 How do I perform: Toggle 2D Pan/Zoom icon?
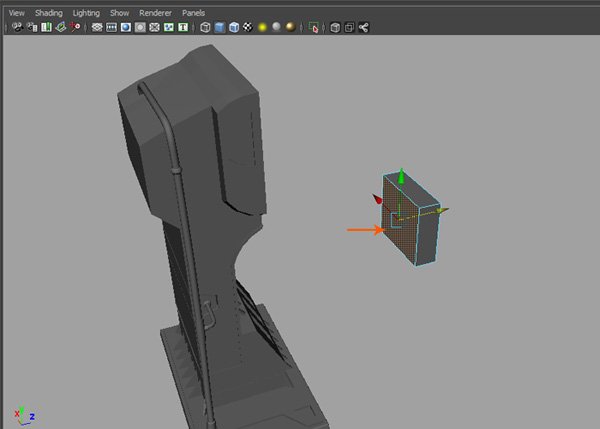[75, 27]
